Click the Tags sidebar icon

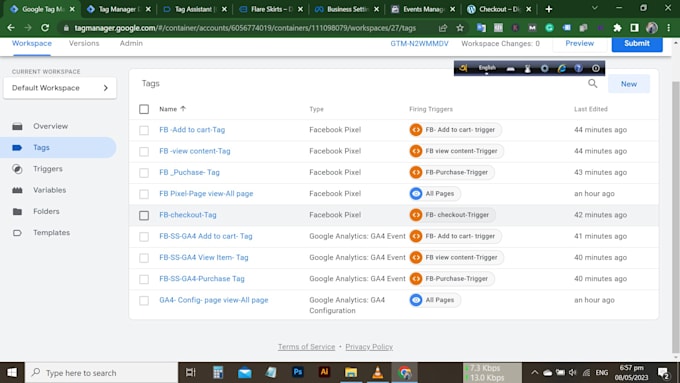coord(17,147)
